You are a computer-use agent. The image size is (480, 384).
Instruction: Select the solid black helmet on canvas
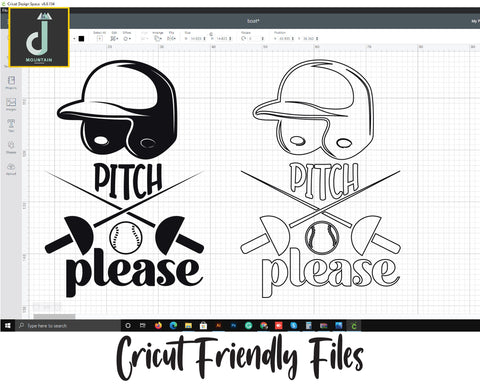pyautogui.click(x=117, y=109)
